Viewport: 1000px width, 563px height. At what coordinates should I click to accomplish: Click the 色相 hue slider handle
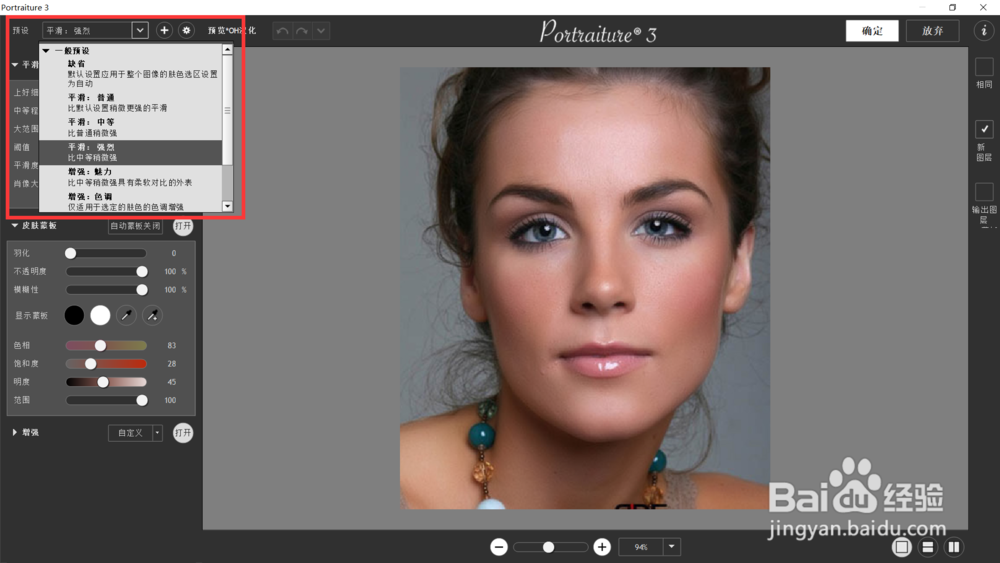[100, 346]
